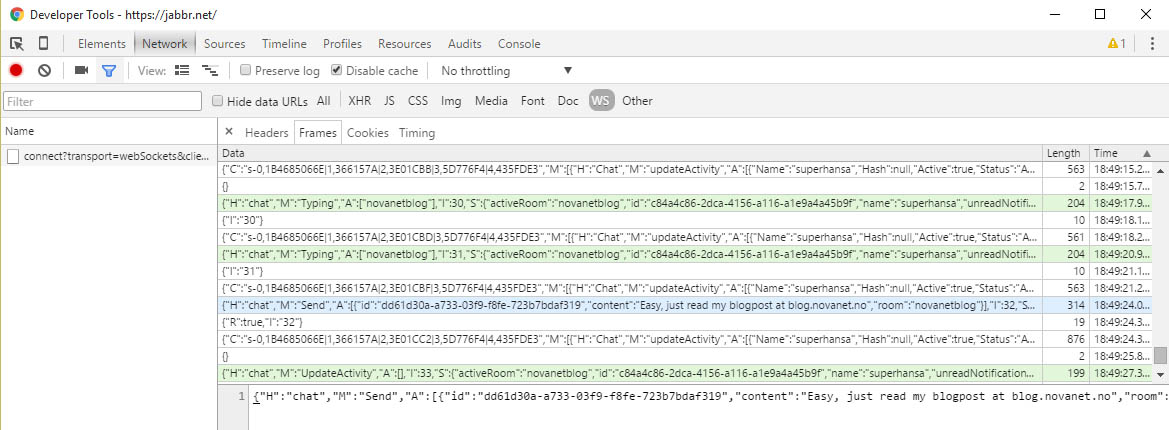The height and width of the screenshot is (430, 1169).
Task: Open the No throttling dropdown
Action: click(506, 71)
